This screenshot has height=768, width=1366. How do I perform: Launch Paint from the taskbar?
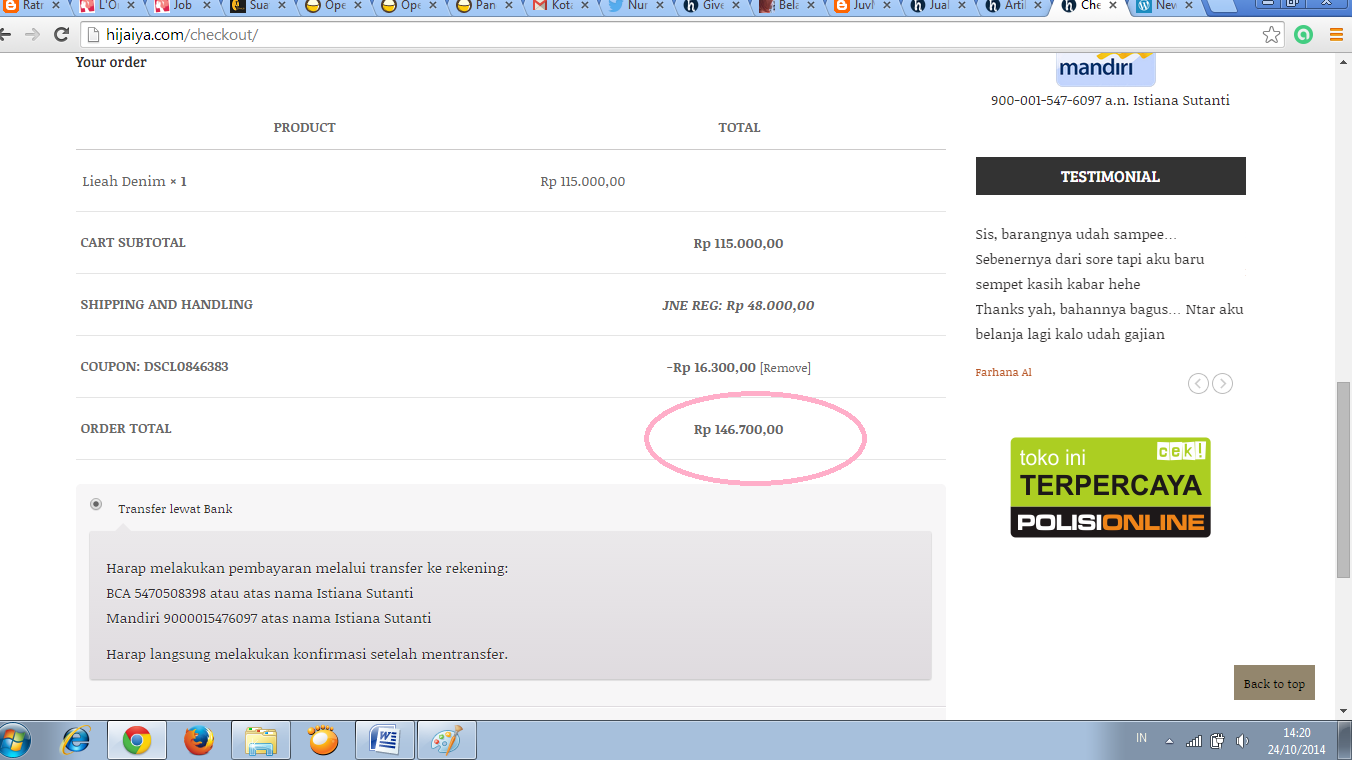[x=446, y=741]
